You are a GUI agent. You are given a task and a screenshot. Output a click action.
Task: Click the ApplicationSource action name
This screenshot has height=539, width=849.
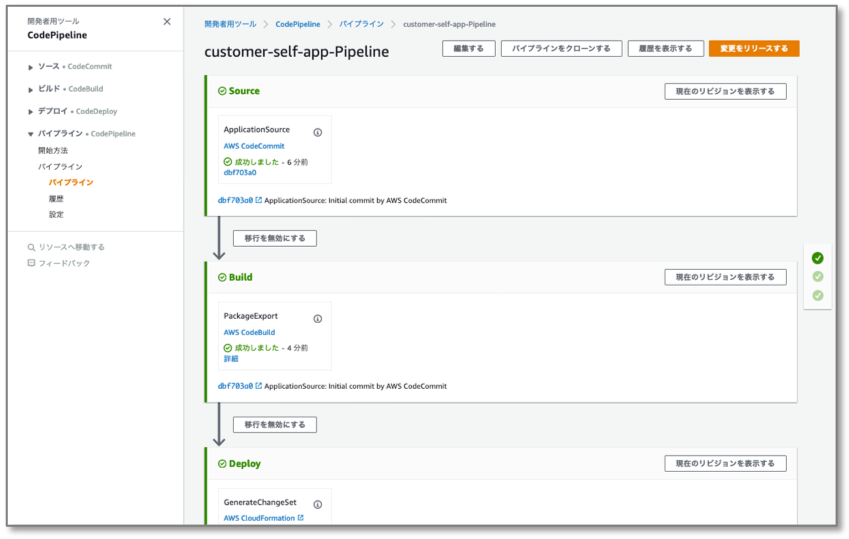click(257, 129)
